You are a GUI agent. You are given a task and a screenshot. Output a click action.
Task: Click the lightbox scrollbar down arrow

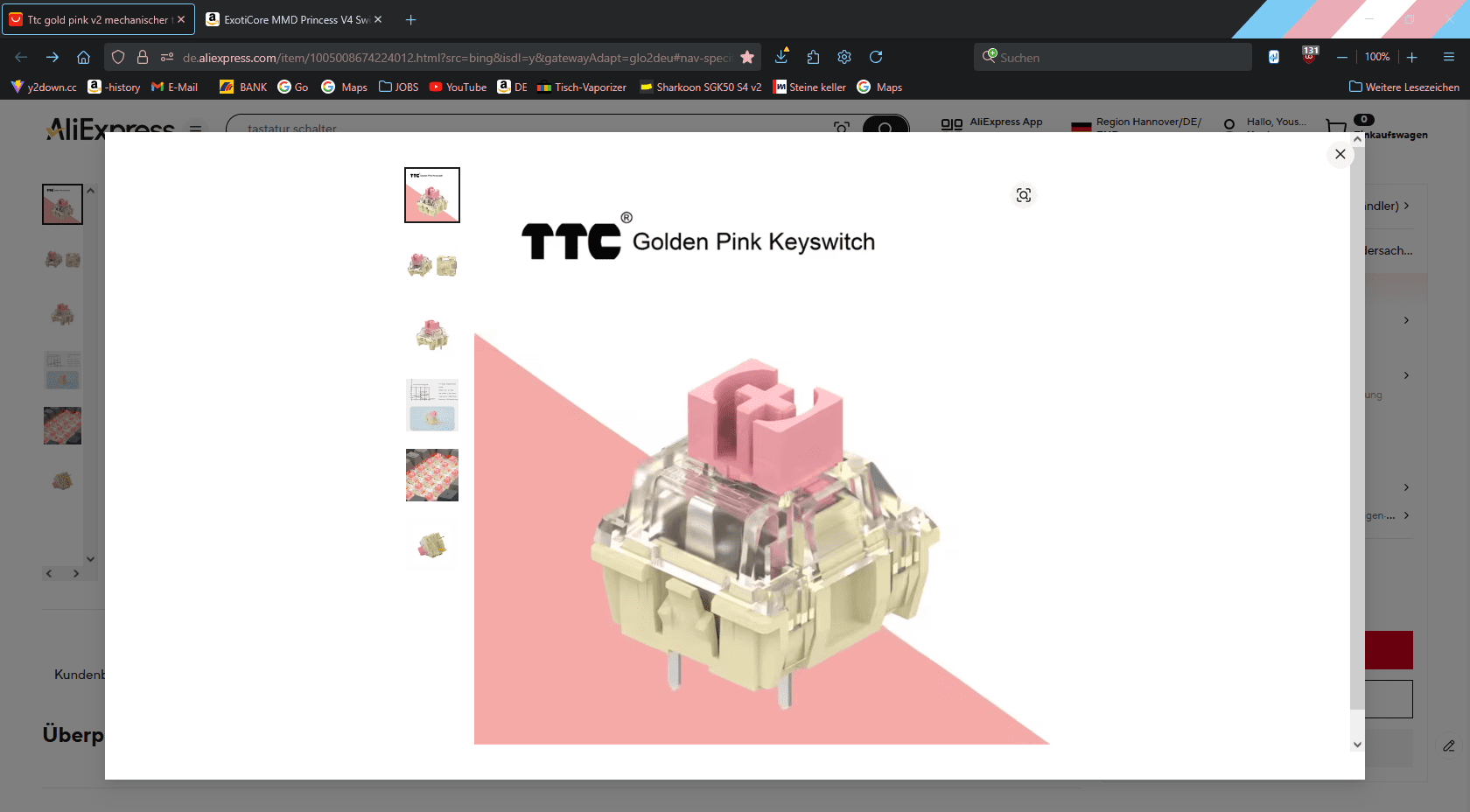(1357, 745)
